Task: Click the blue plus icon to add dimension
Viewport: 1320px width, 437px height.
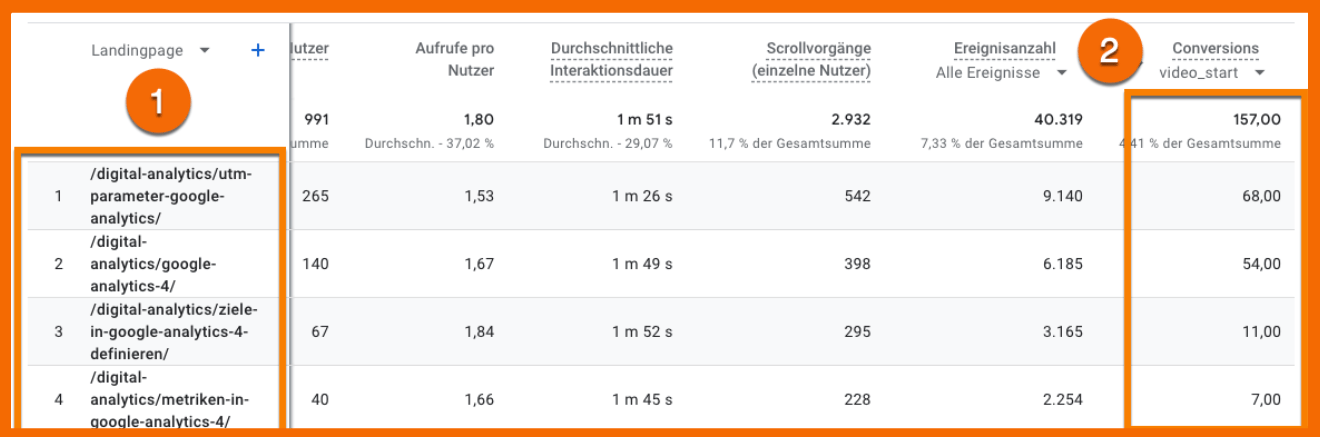Action: click(258, 50)
